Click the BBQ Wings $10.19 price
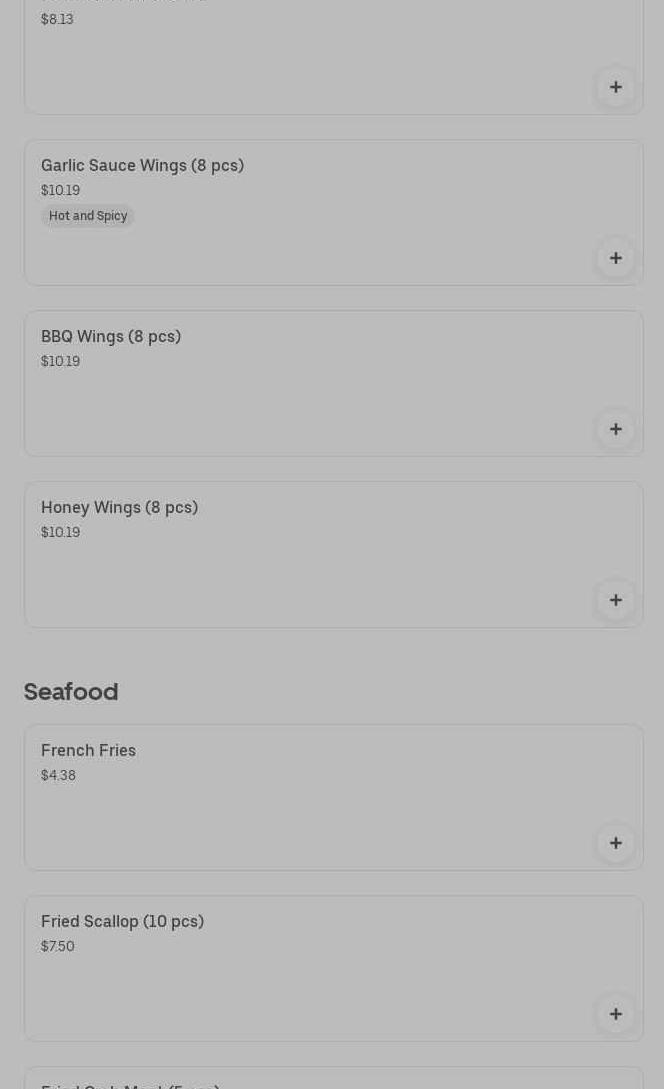 point(60,361)
